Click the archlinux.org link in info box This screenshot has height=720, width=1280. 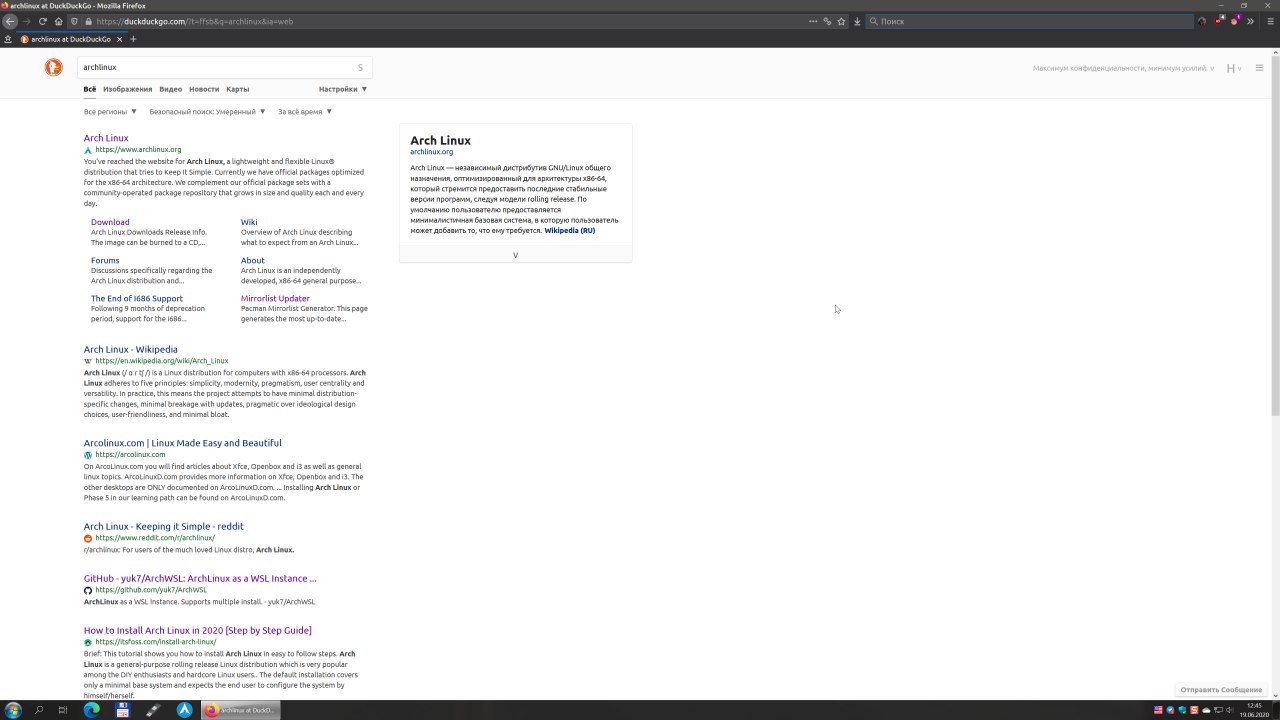pyautogui.click(x=431, y=152)
